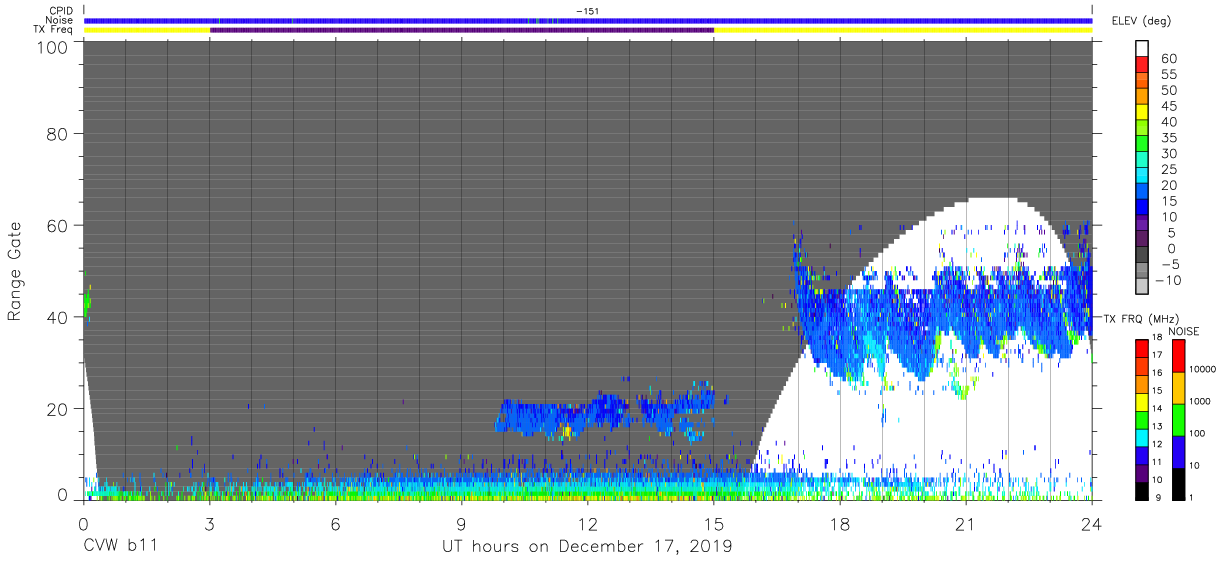Click the black 1–10 NOISE swatch
The image size is (1228, 567).
click(x=1181, y=483)
